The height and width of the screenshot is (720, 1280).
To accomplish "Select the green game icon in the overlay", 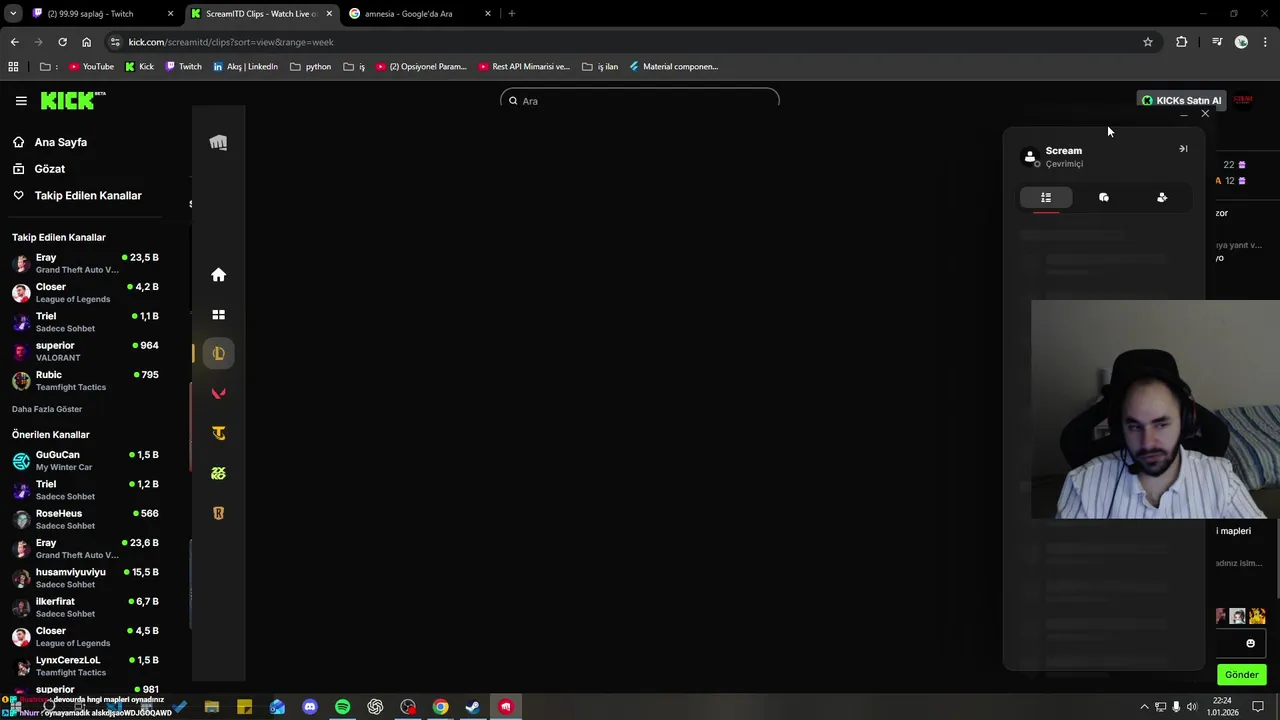I will pyautogui.click(x=218, y=473).
